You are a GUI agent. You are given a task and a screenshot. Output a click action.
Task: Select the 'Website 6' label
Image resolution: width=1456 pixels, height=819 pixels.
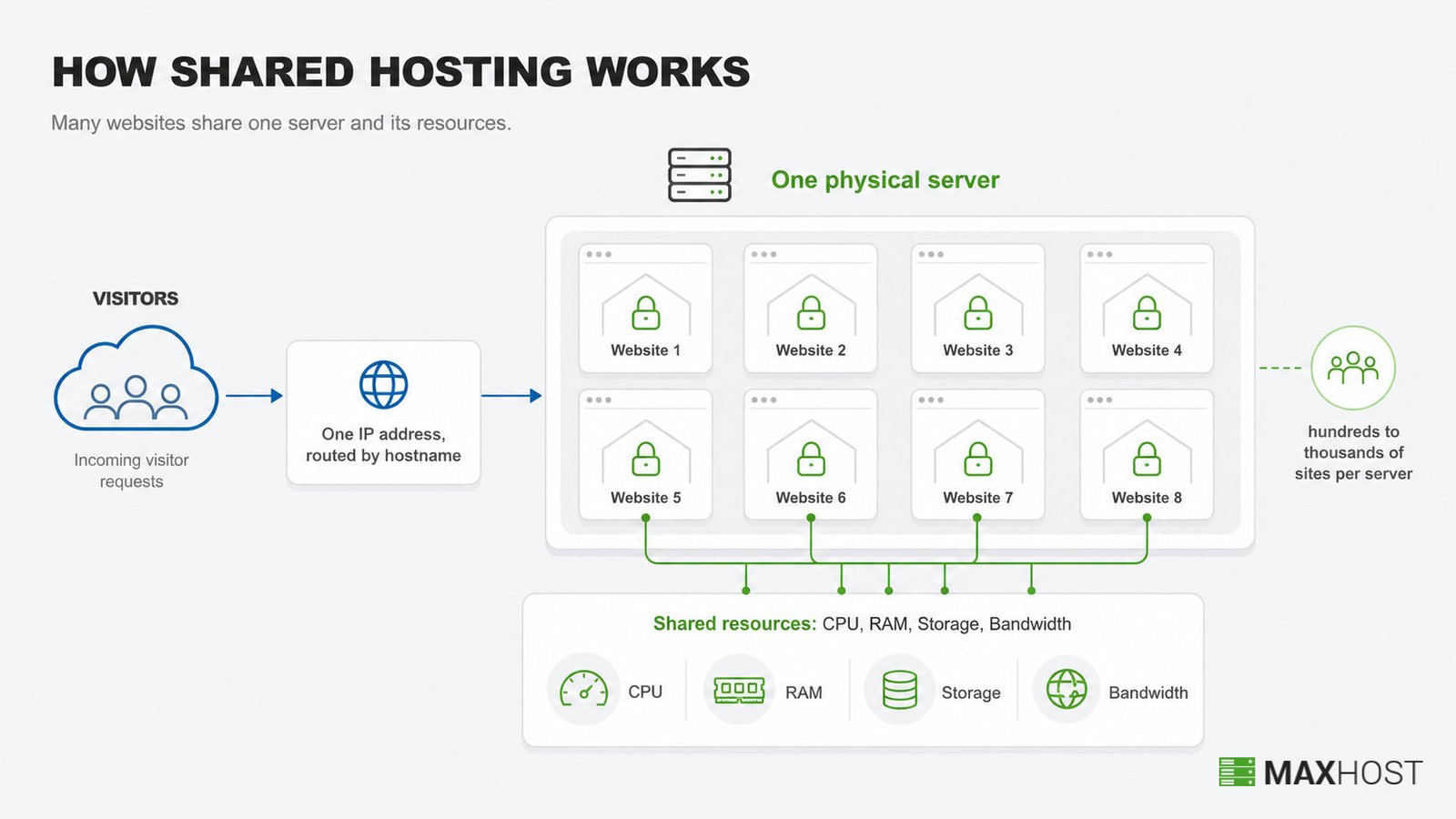click(811, 498)
